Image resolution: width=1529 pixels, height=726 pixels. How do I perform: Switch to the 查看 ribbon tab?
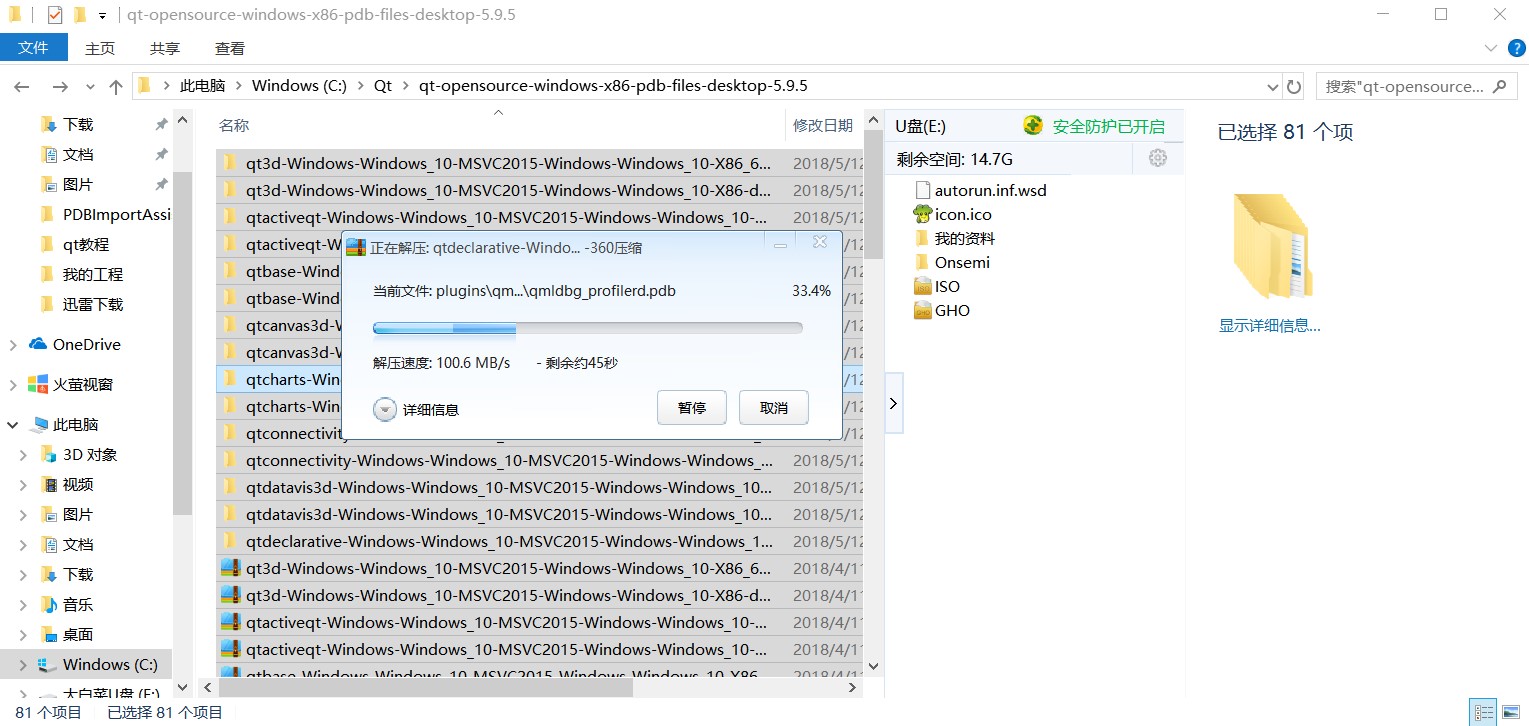pyautogui.click(x=230, y=48)
